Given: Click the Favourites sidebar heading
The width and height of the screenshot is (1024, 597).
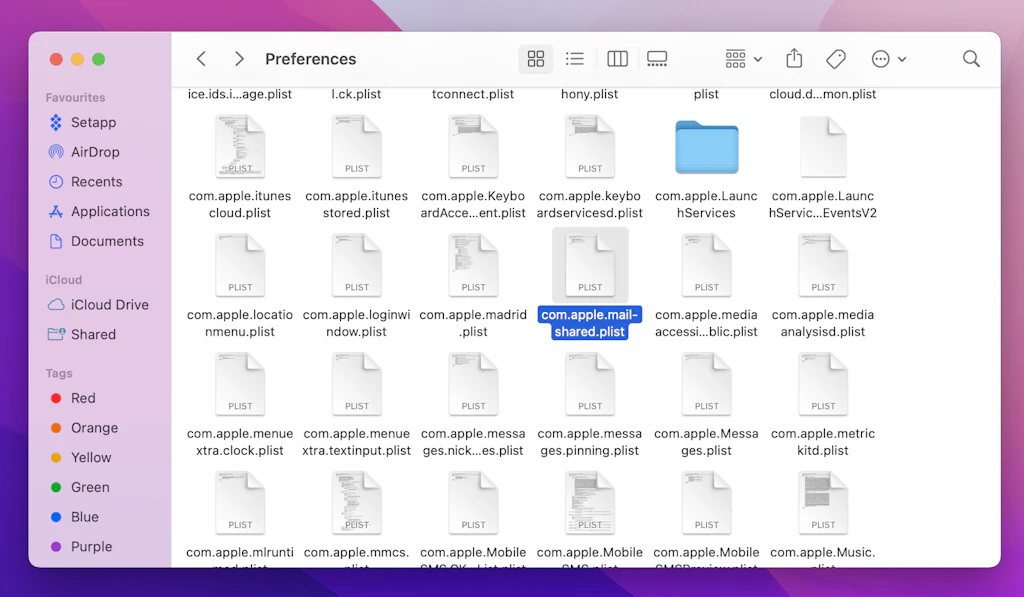Looking at the screenshot, I should tap(75, 97).
